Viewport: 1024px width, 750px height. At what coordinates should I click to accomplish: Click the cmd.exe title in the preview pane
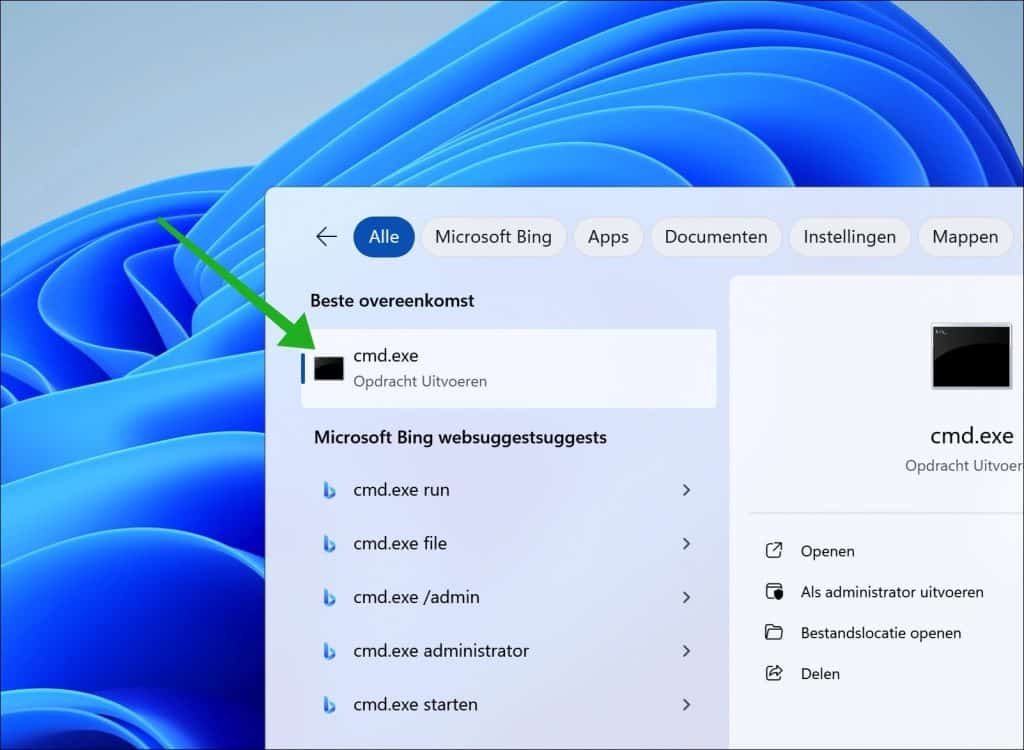coord(972,436)
